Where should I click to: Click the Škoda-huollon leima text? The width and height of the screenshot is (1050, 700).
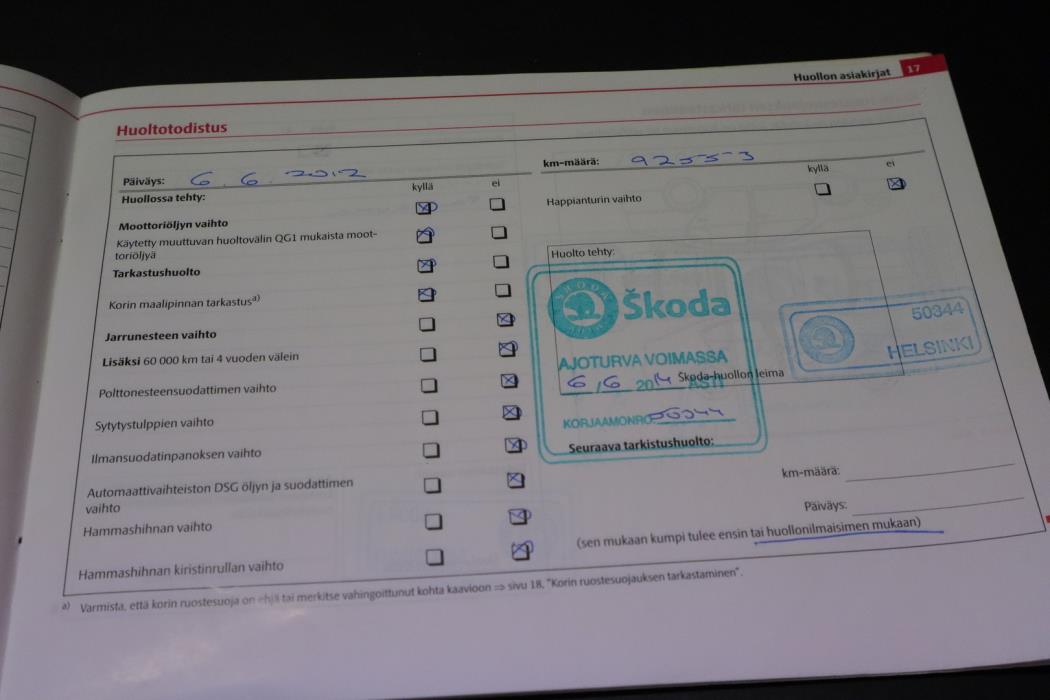tap(731, 374)
